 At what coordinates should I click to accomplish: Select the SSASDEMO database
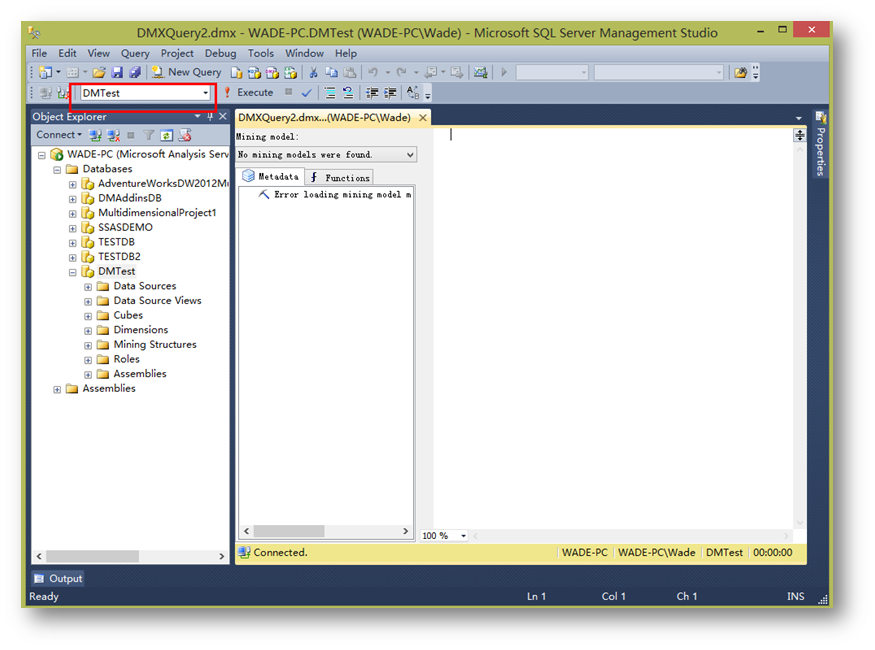[x=125, y=228]
